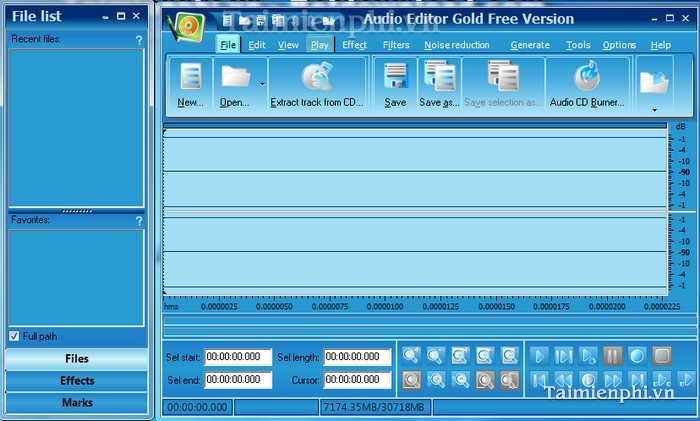Expand the dropdown arrow next to Open
The width and height of the screenshot is (700, 421).
[262, 84]
